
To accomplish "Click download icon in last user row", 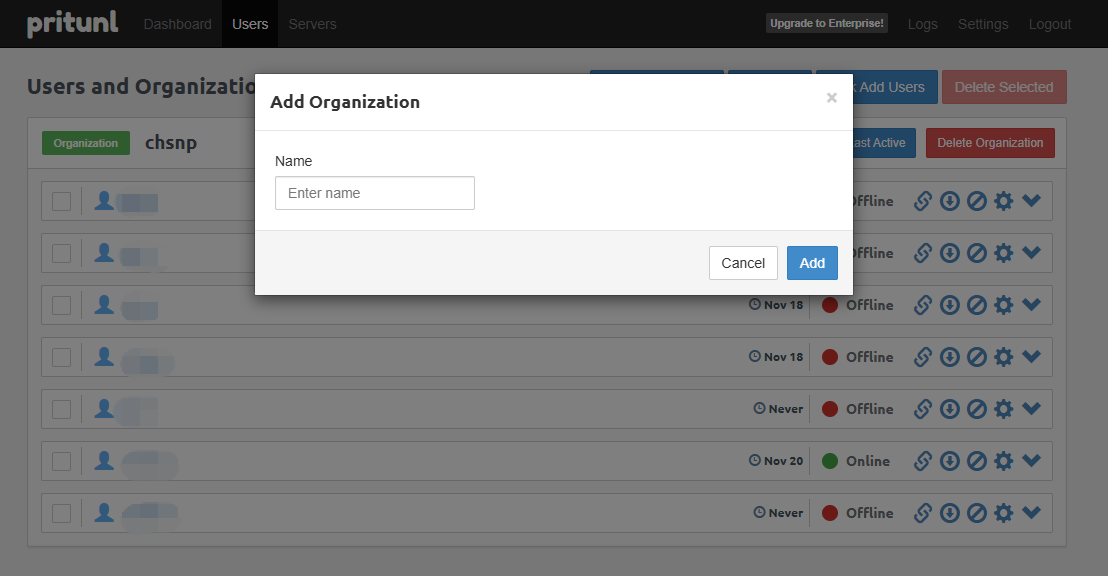I will point(950,513).
